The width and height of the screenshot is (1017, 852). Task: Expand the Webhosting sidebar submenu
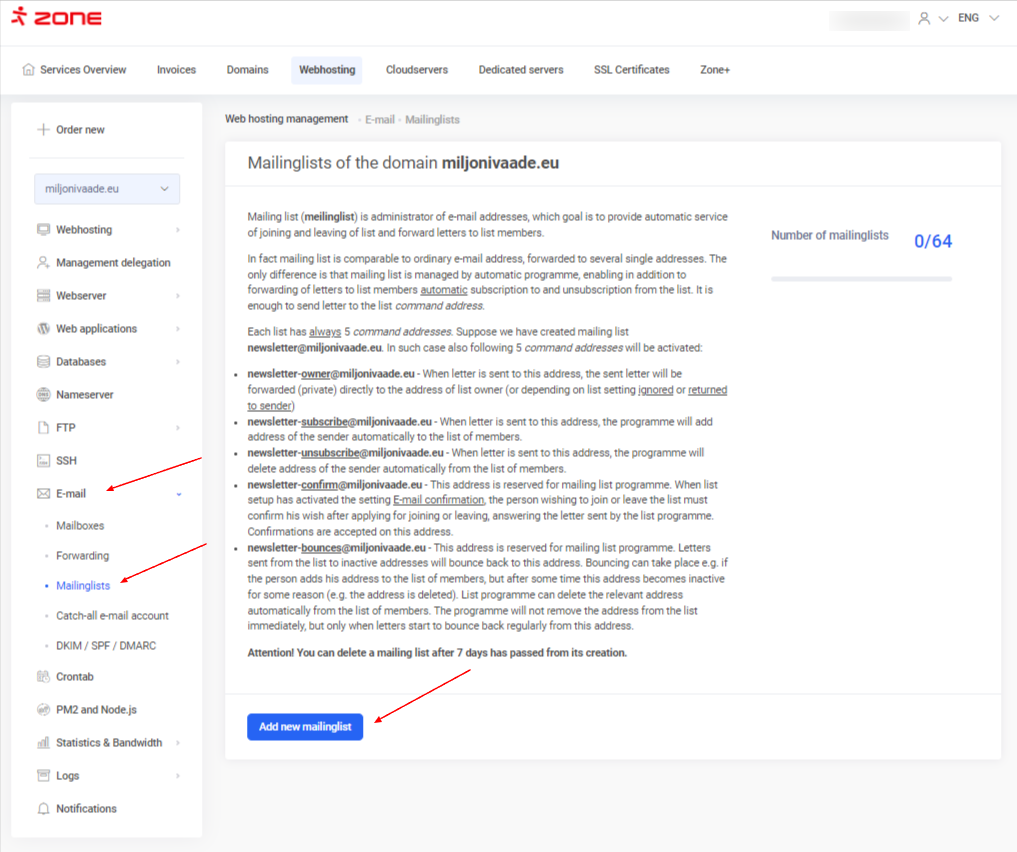tap(178, 230)
